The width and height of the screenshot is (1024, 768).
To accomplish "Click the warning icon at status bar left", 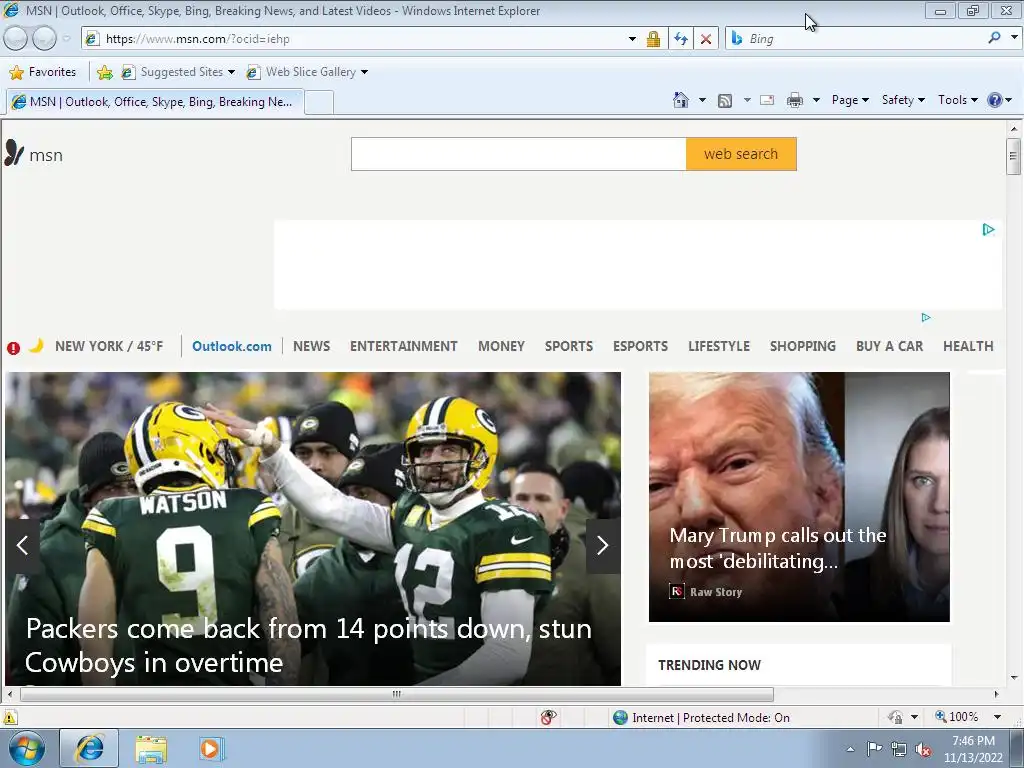I will click(9, 717).
